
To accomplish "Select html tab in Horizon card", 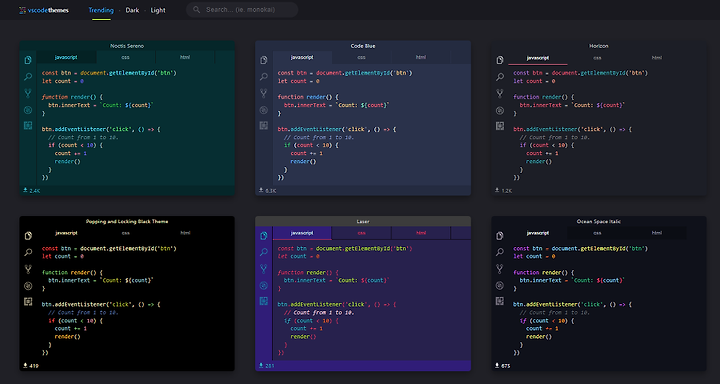I will pyautogui.click(x=657, y=58).
